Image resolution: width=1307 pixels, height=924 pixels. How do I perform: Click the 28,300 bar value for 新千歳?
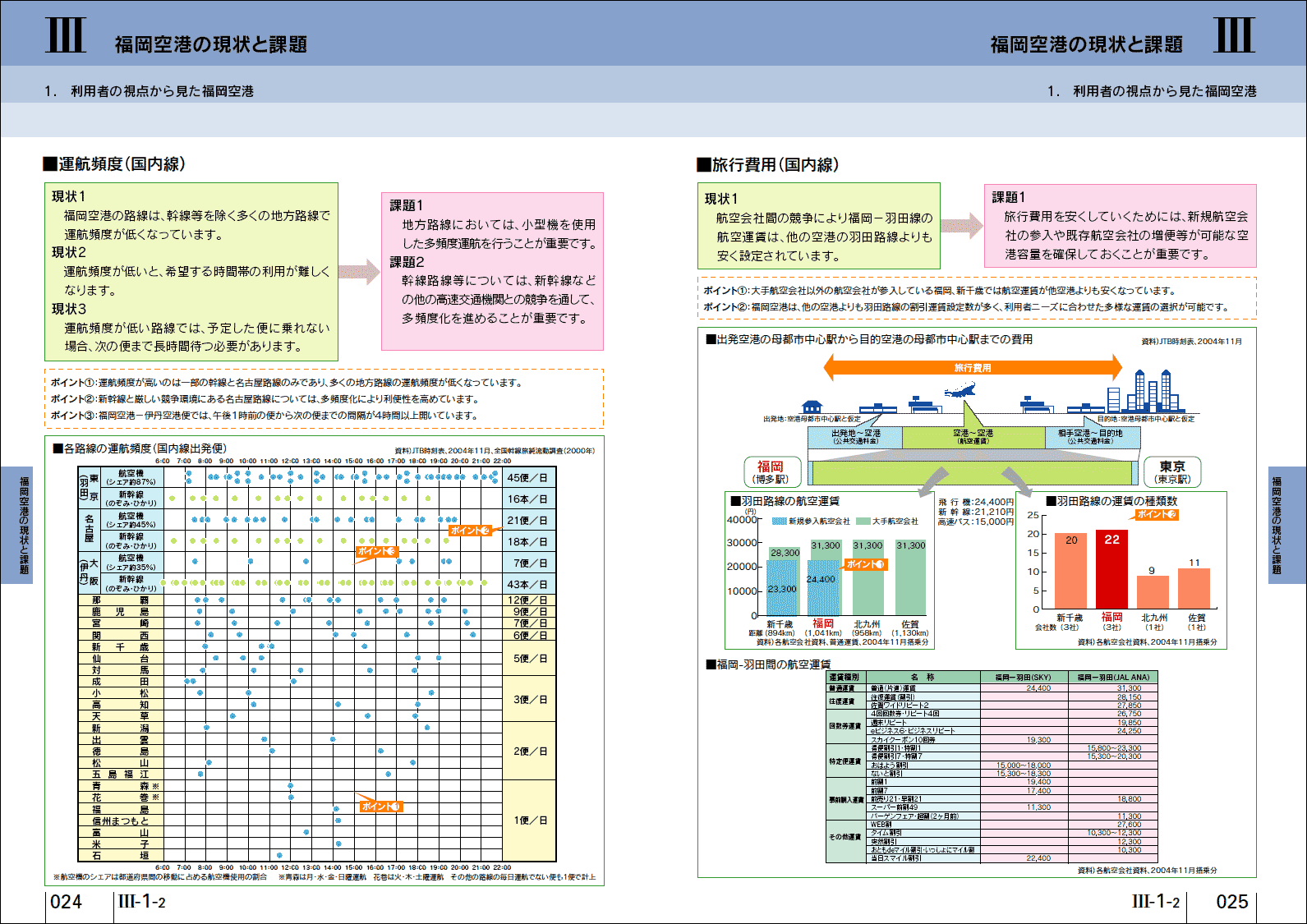point(785,553)
